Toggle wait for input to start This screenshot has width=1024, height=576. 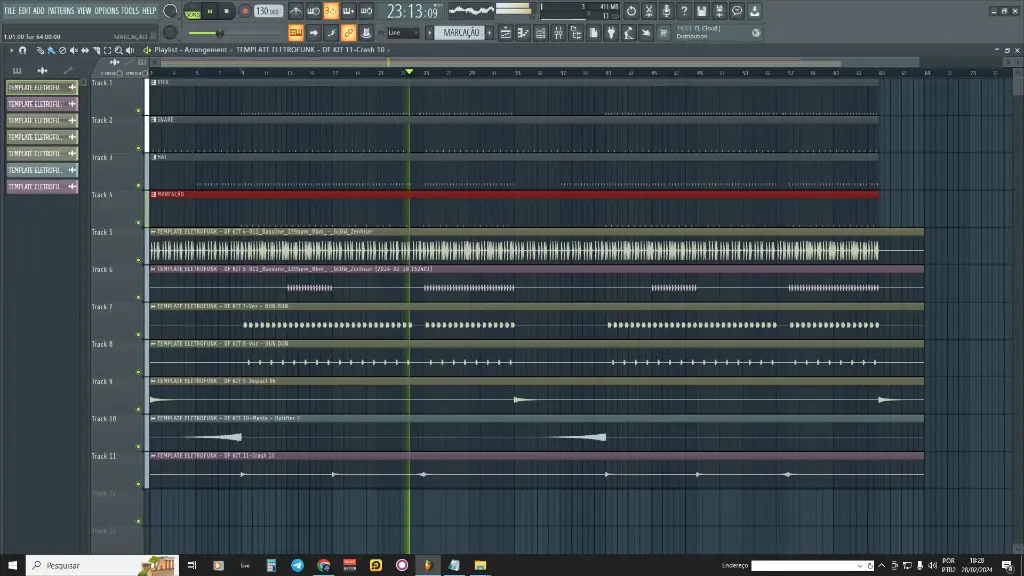pyautogui.click(x=313, y=11)
